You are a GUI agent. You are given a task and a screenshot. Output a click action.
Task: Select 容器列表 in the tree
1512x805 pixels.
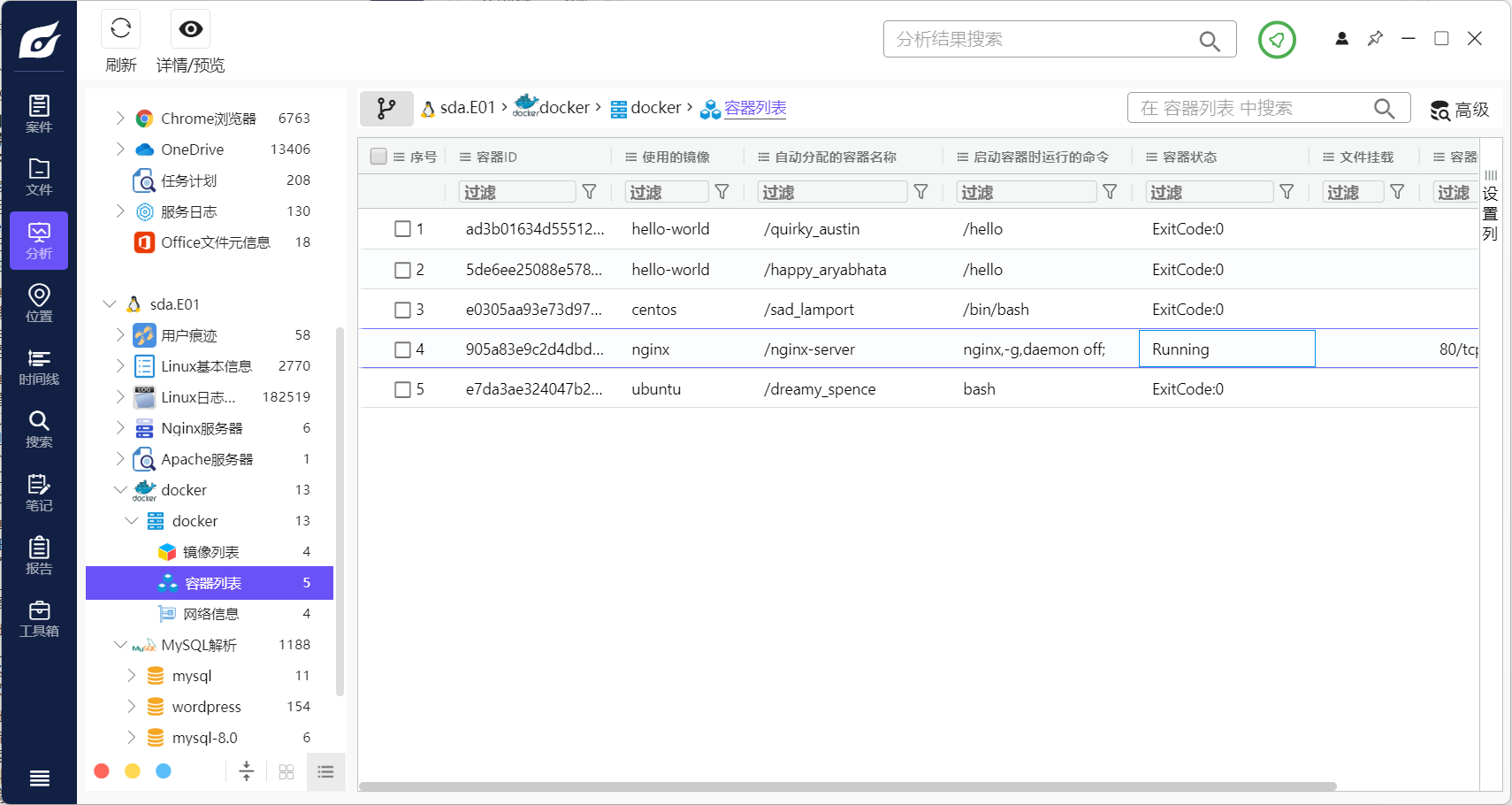click(210, 583)
